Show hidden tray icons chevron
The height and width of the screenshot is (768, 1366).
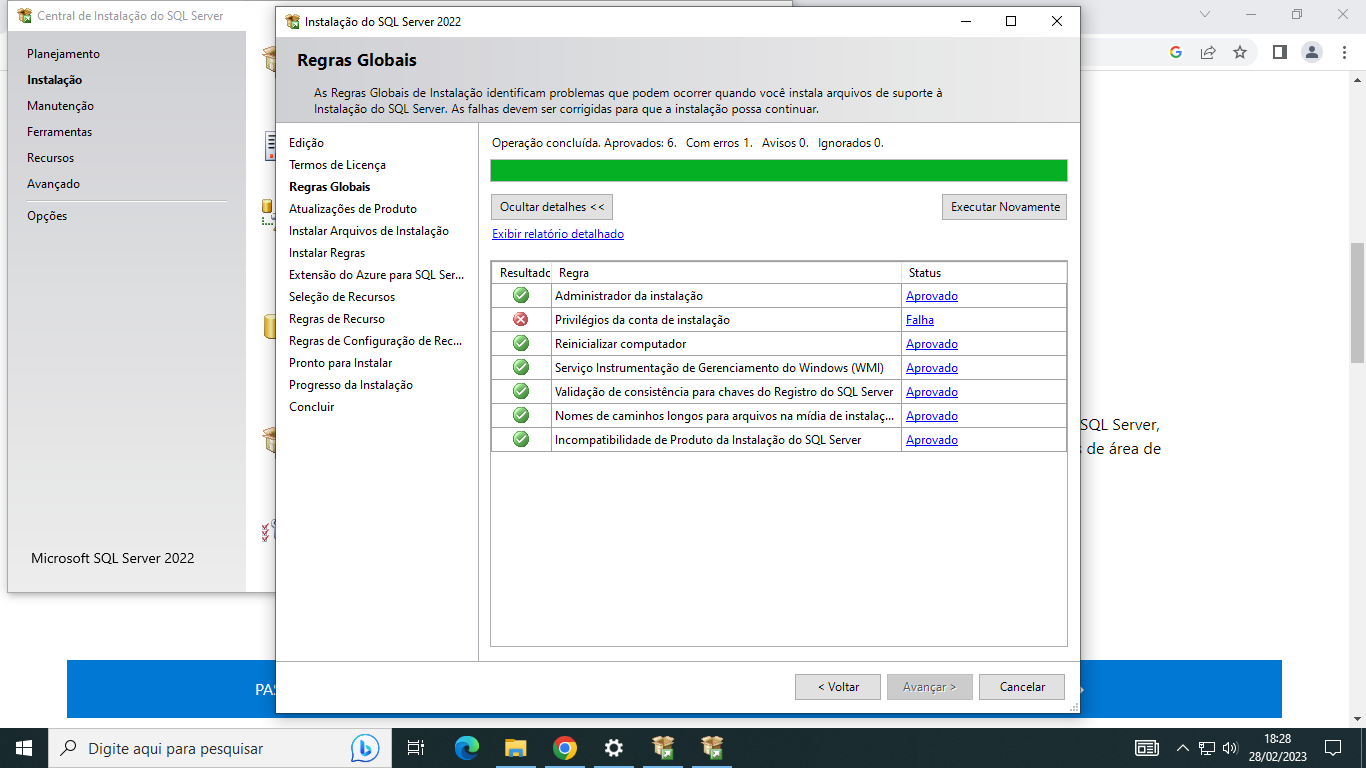(1183, 748)
